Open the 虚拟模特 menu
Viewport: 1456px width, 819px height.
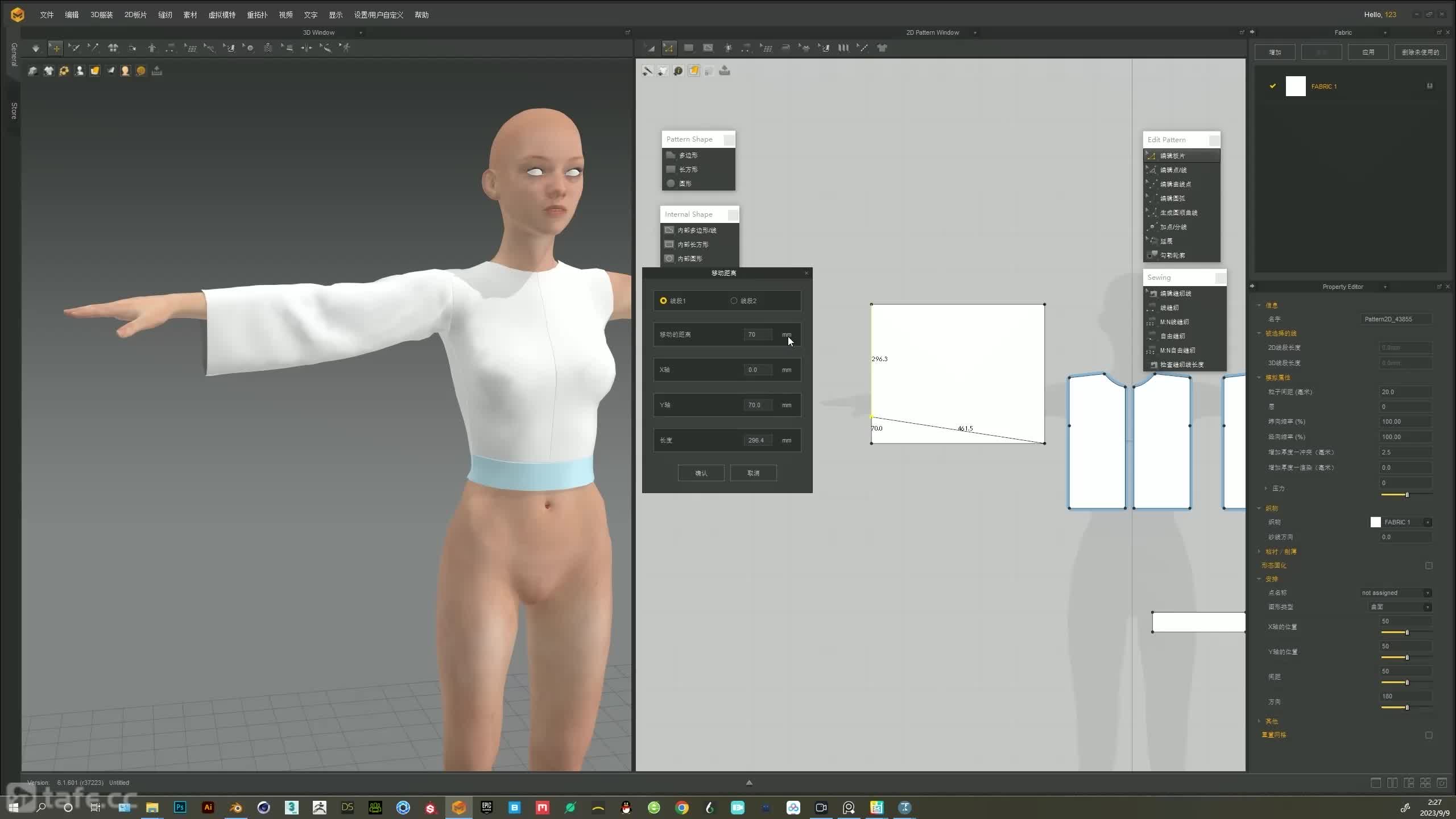[222, 15]
